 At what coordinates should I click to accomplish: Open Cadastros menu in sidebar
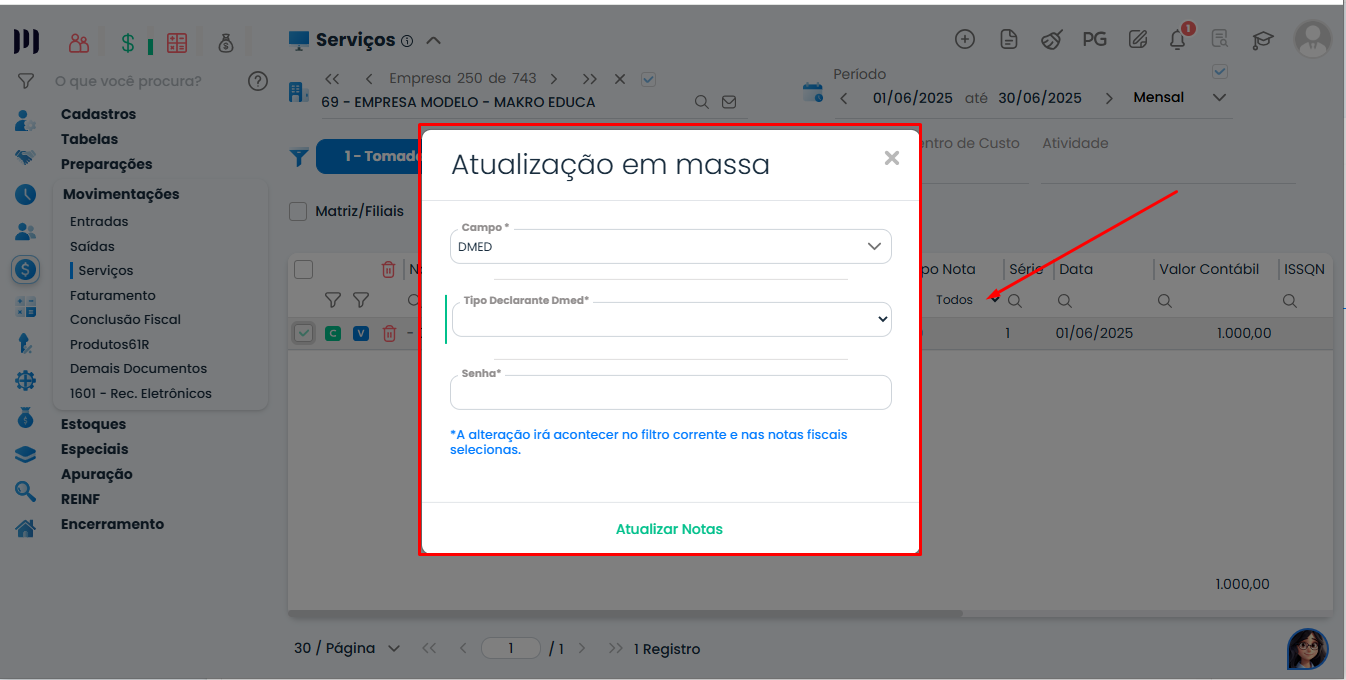(98, 114)
